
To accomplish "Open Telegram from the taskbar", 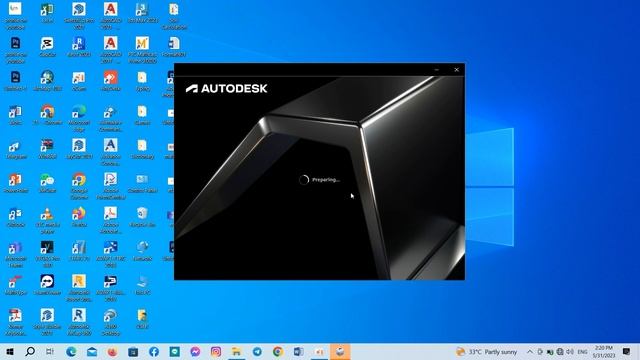I will point(257,351).
